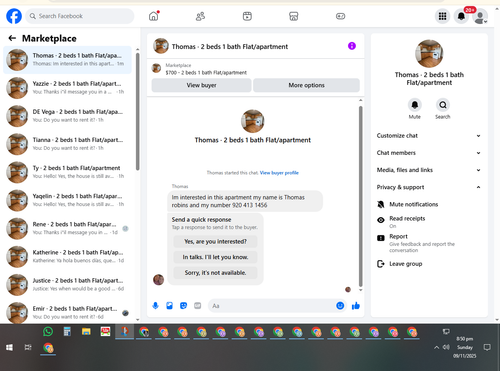Screen dimensions: 500x371
Task: Open the emoji picker in message box
Action: point(340,306)
